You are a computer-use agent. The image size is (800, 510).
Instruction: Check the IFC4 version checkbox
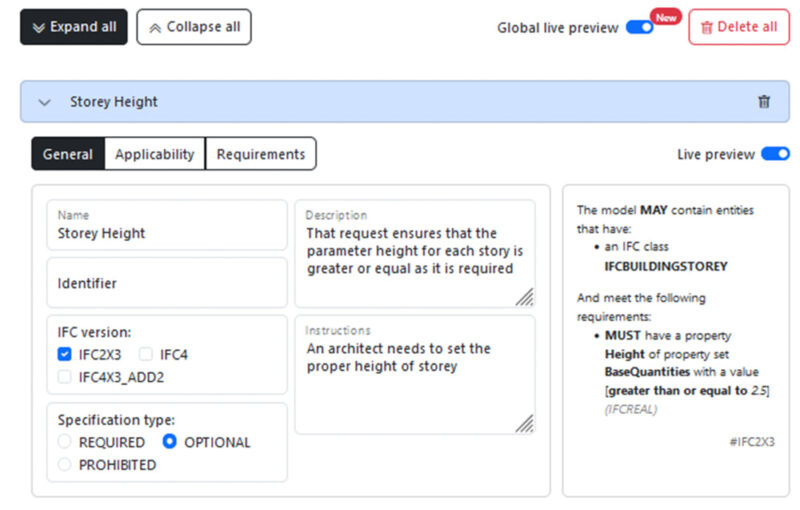pyautogui.click(x=146, y=354)
